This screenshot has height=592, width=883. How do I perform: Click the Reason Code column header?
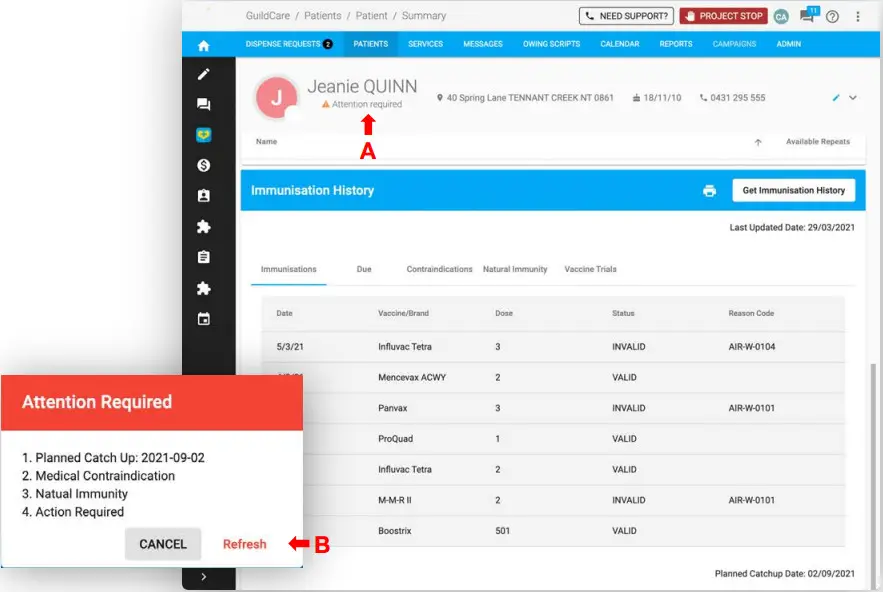[x=751, y=313]
